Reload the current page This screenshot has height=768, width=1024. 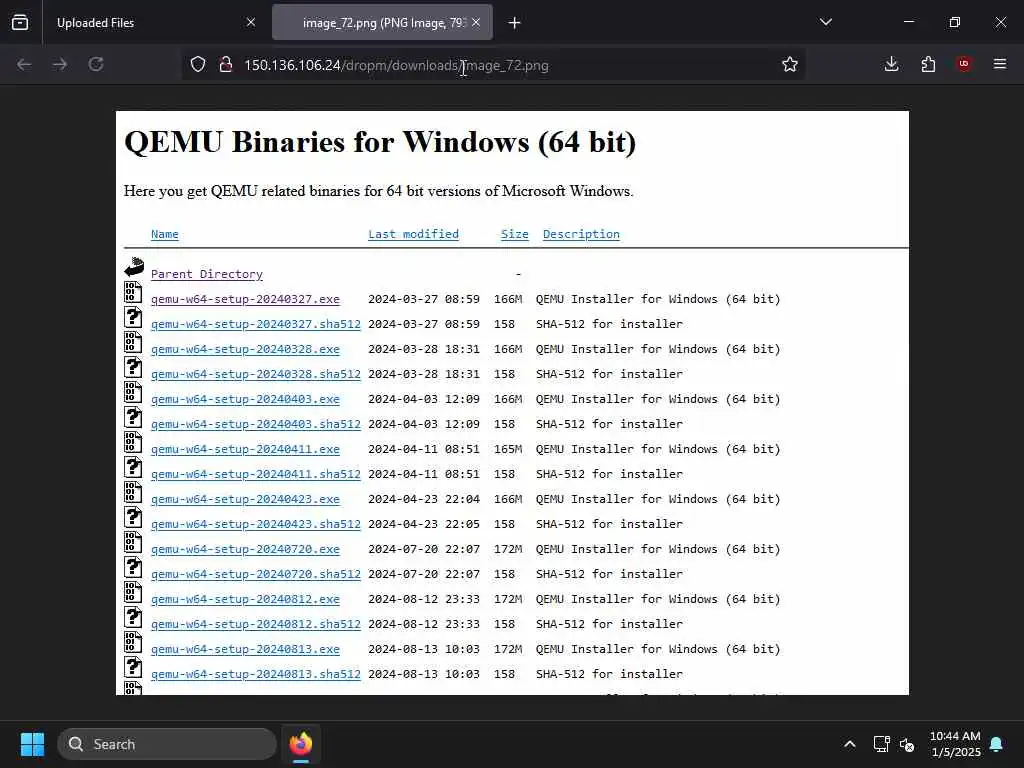[96, 64]
